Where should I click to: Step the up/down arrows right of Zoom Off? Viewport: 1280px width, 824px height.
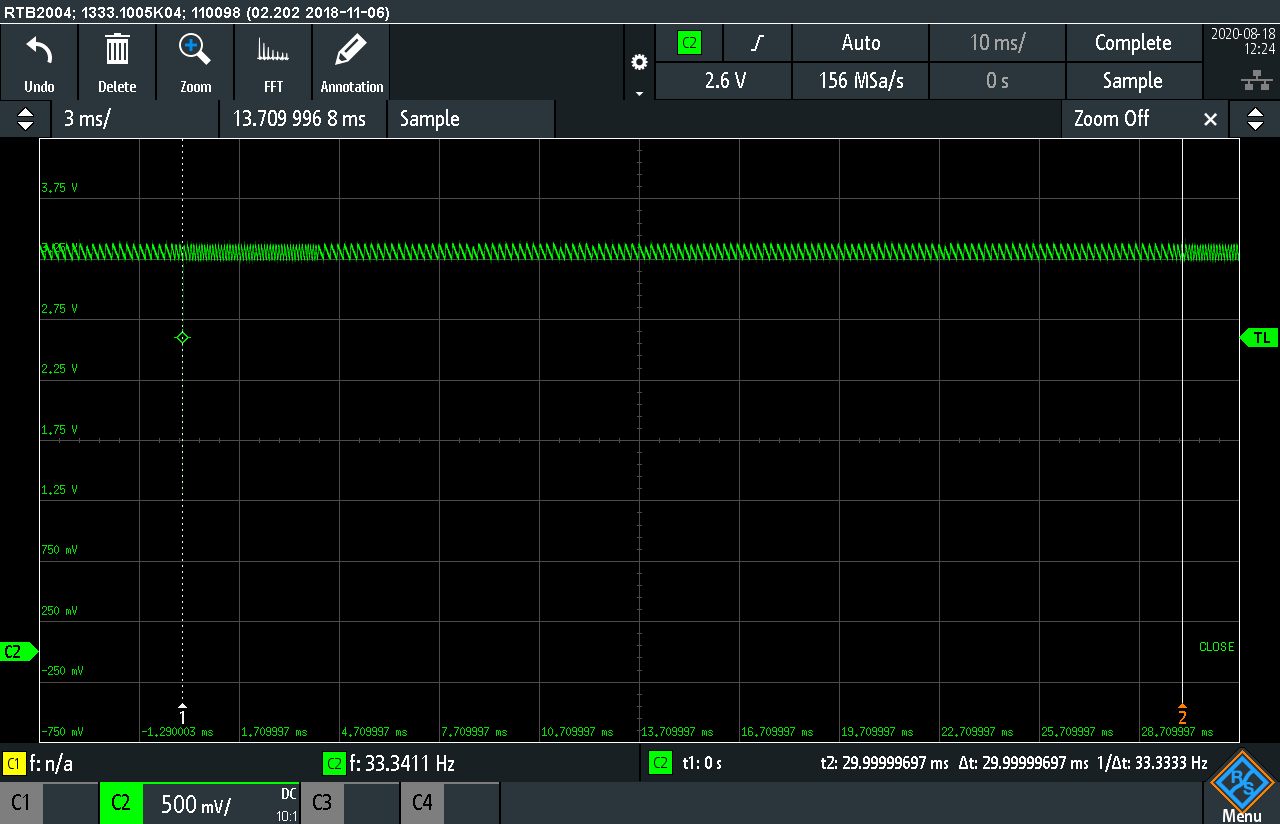(1255, 119)
